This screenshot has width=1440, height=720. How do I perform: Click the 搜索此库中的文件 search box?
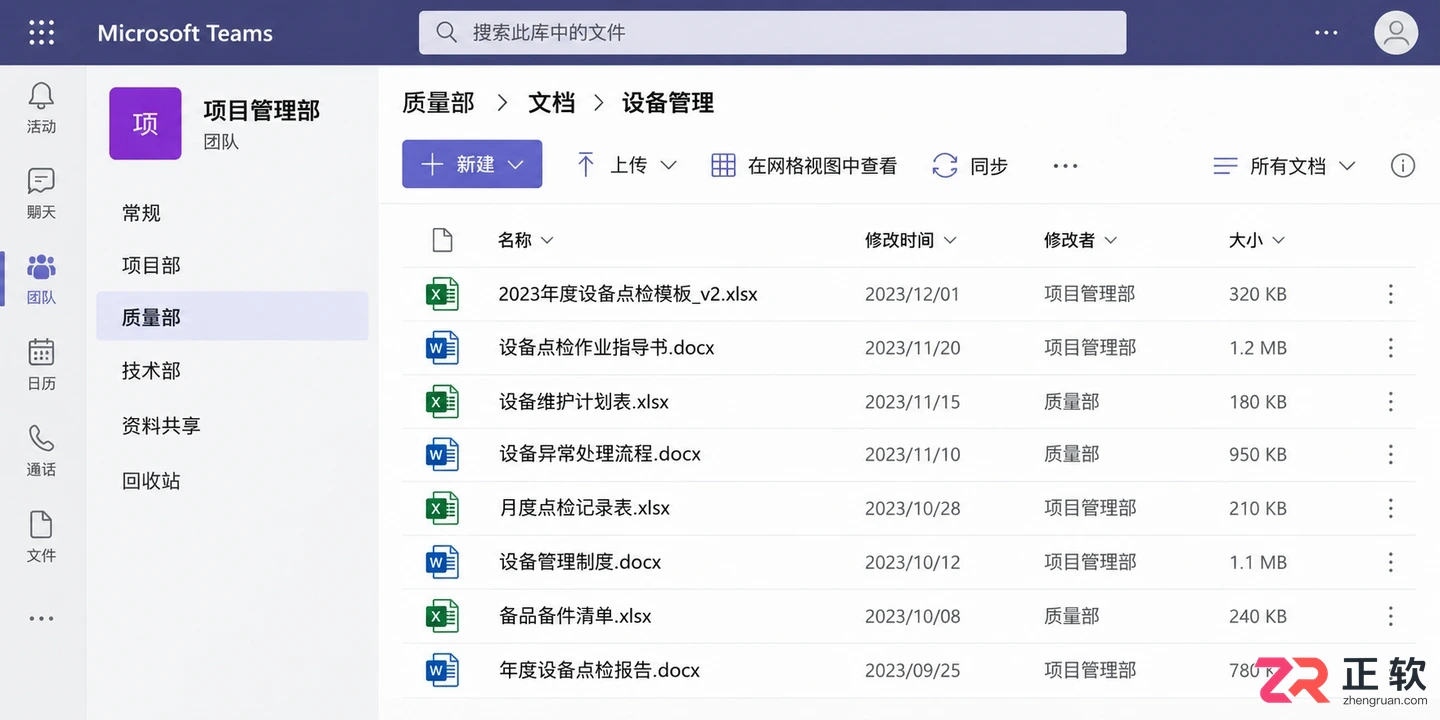click(x=772, y=32)
